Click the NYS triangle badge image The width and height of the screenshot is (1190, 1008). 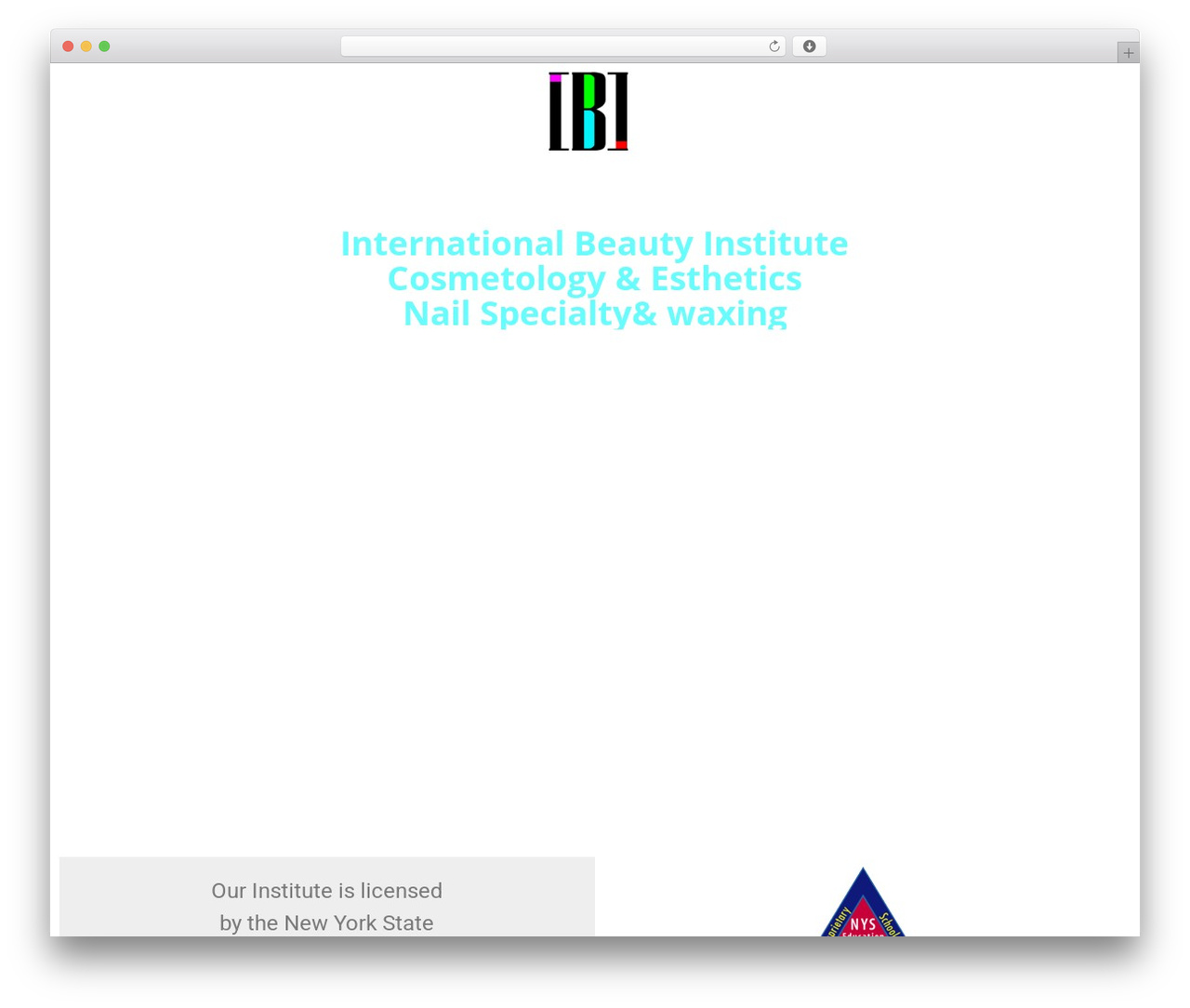(863, 902)
